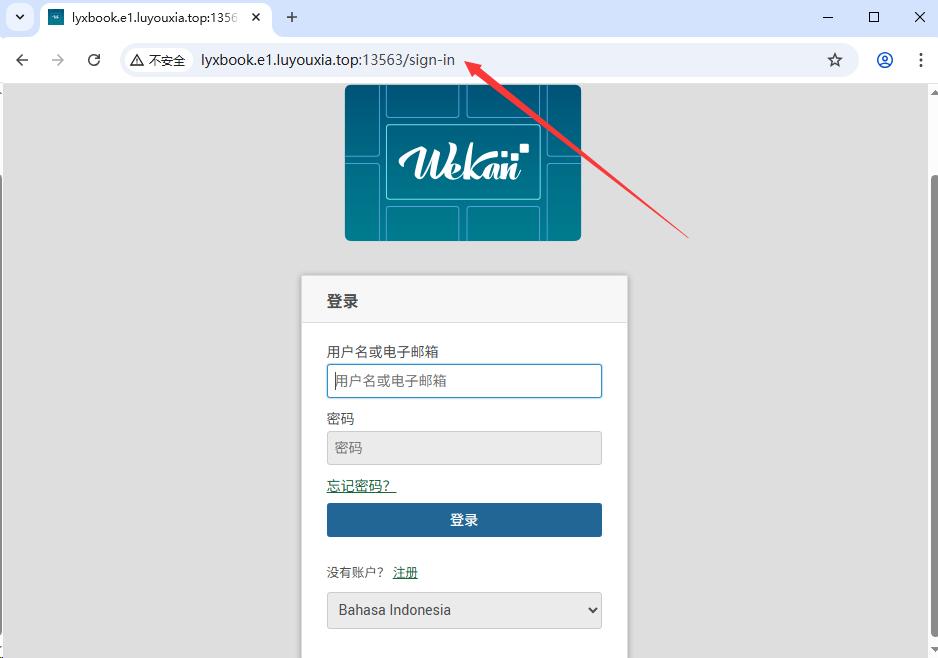Open the 注册 sign-up link

[x=405, y=572]
